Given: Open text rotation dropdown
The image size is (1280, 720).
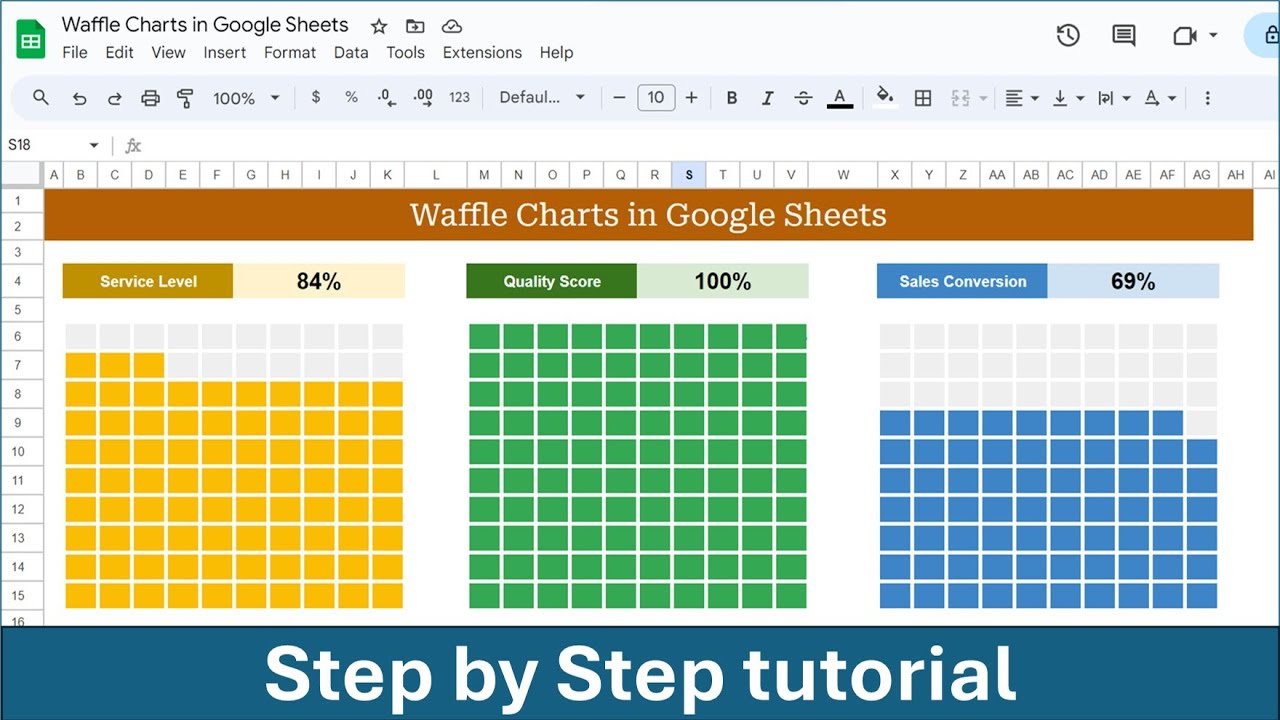Looking at the screenshot, I should [x=1160, y=98].
